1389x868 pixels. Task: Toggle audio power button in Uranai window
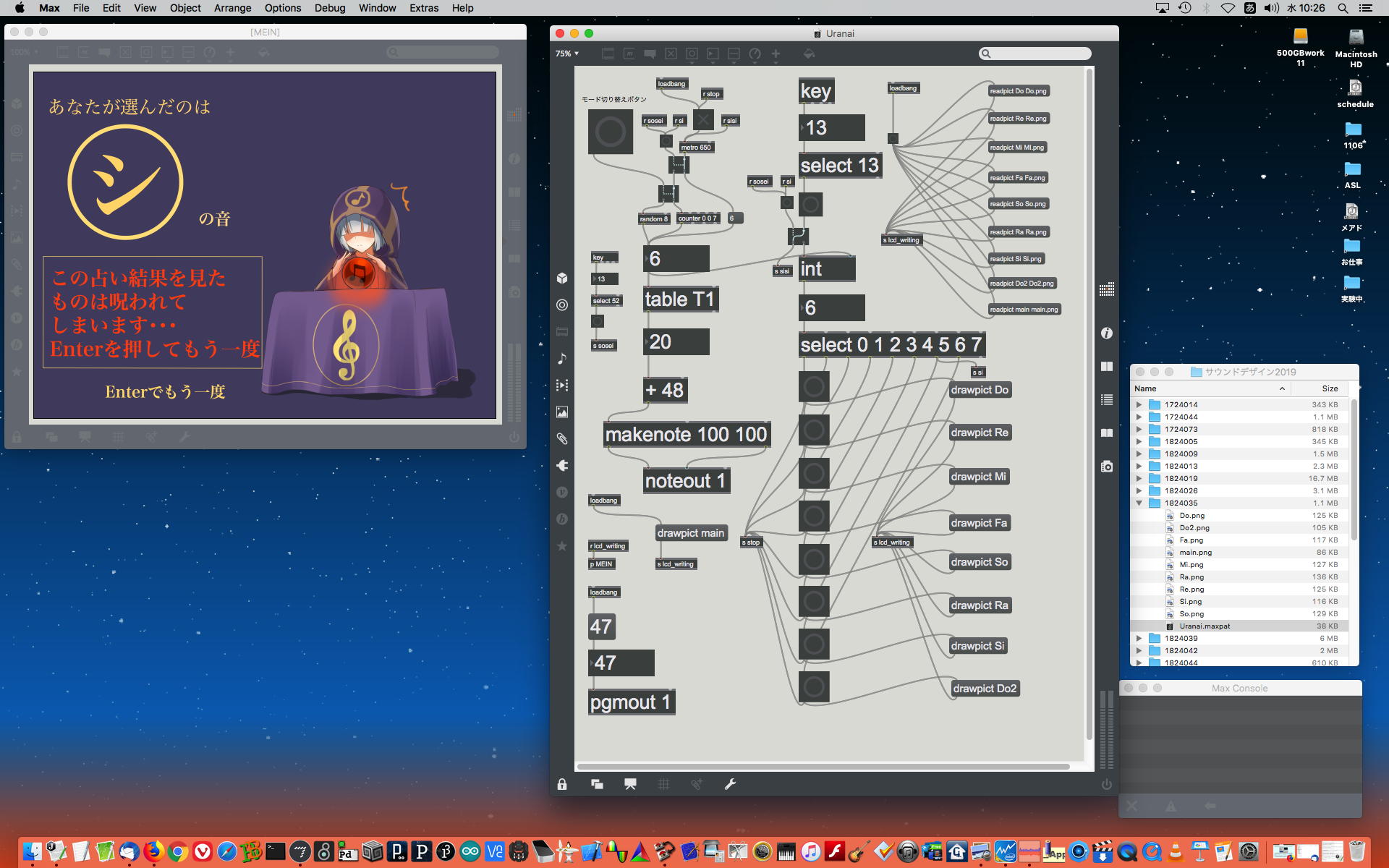[x=1106, y=784]
